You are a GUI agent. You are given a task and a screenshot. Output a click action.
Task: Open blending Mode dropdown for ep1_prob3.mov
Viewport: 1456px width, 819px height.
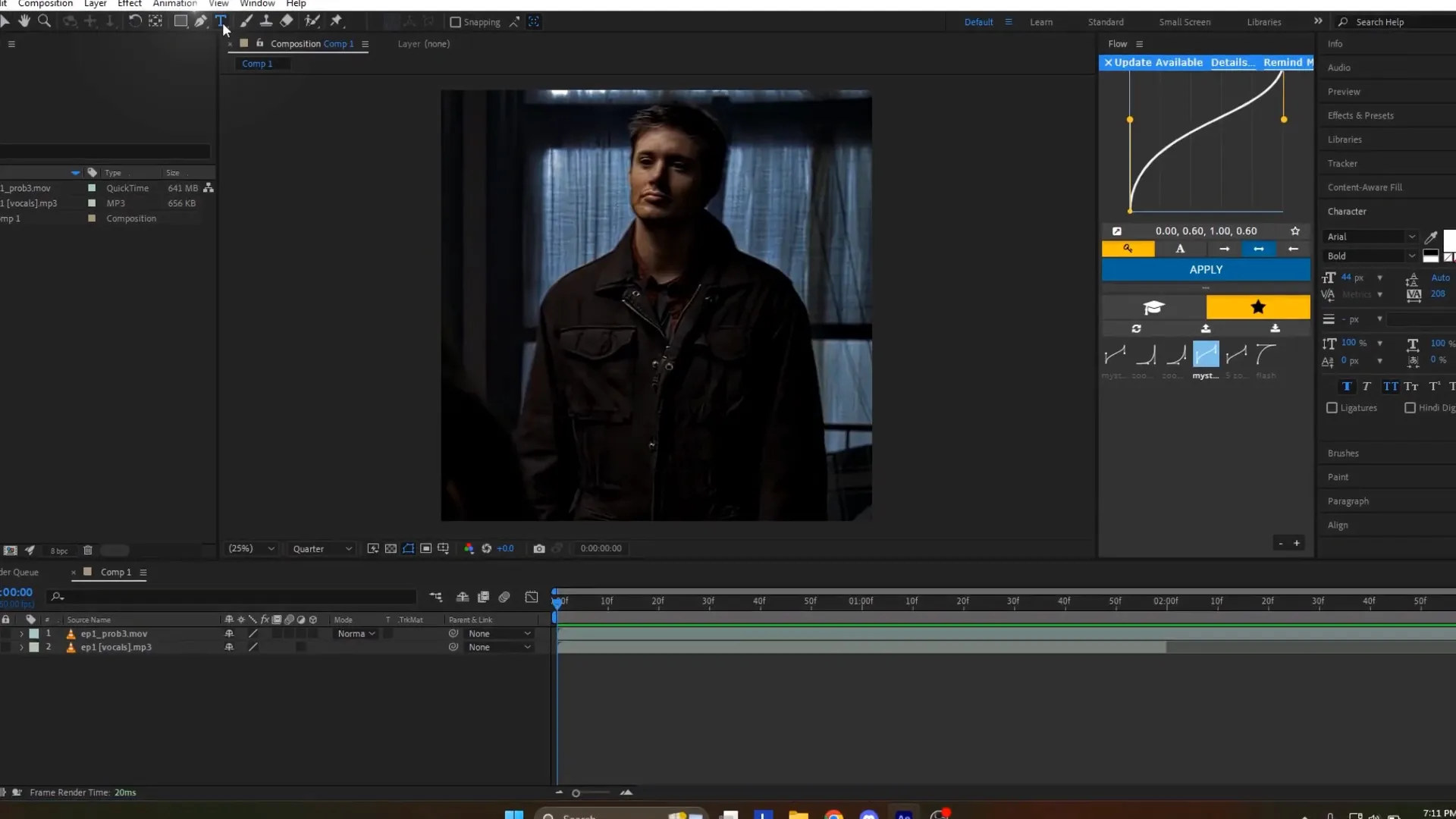356,634
